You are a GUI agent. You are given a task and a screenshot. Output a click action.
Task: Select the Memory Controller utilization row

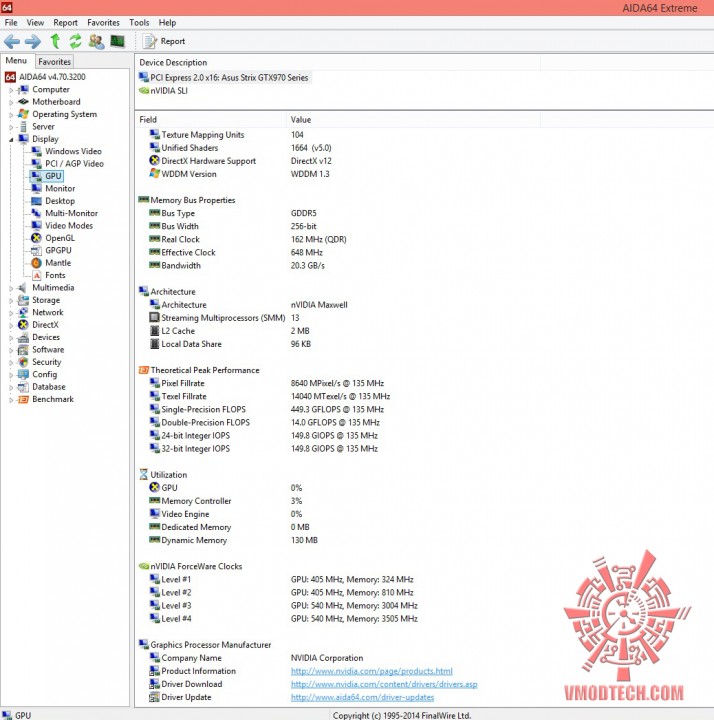click(226, 501)
